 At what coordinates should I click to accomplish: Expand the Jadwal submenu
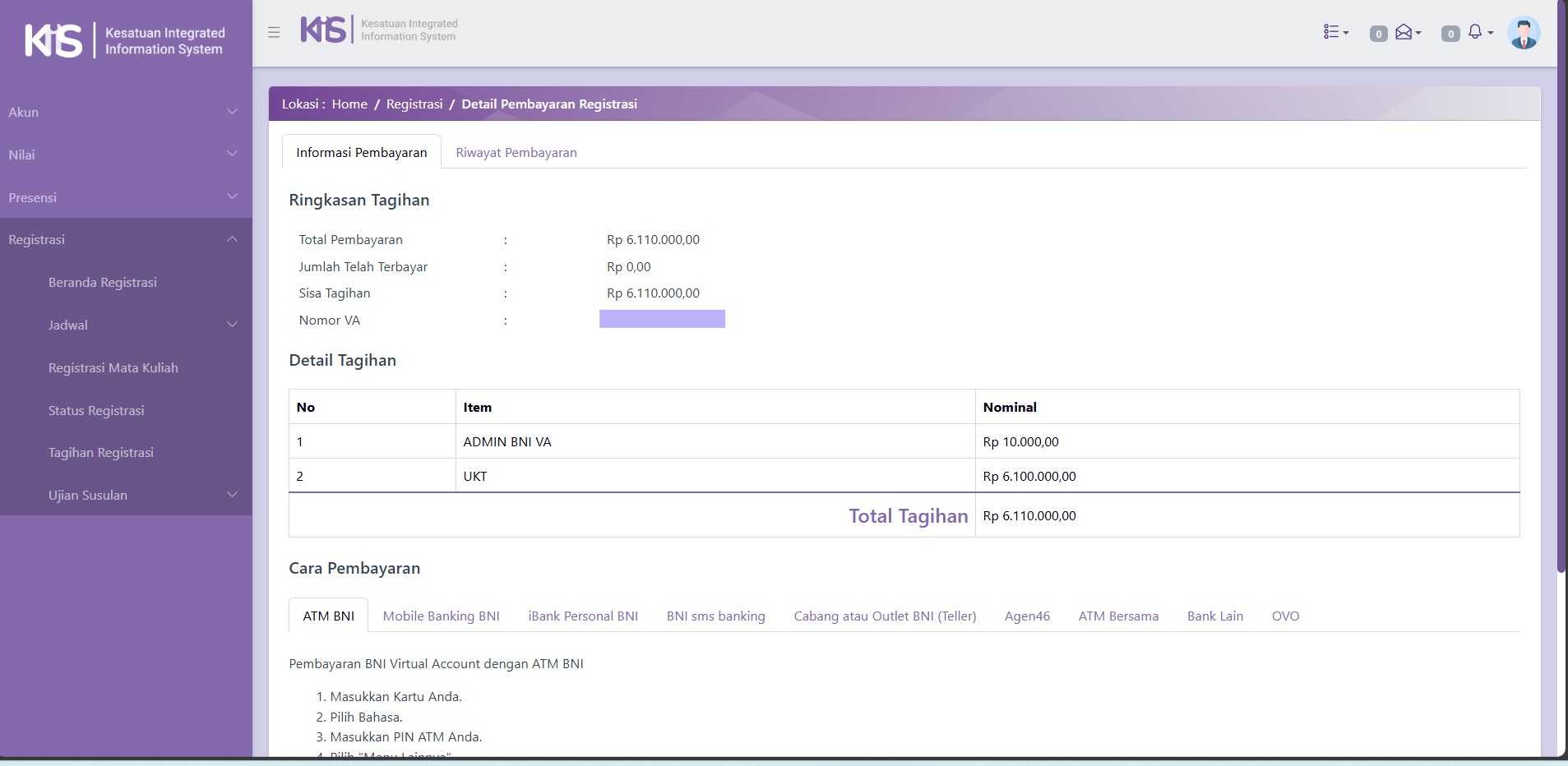(x=141, y=325)
